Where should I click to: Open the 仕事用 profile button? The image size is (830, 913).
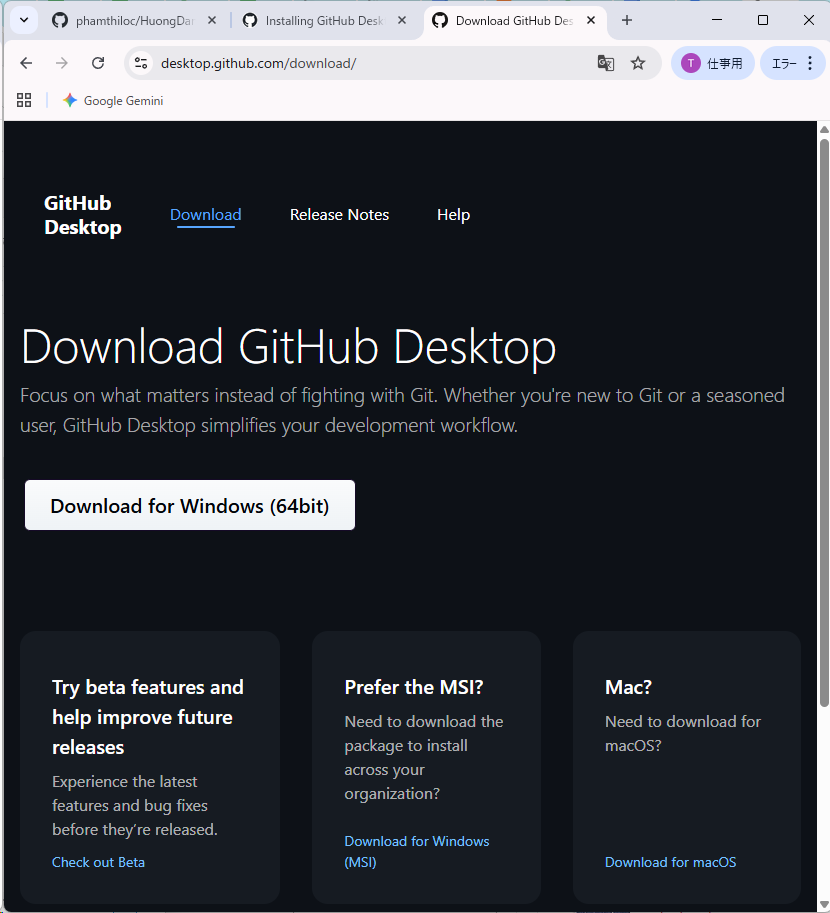[713, 63]
